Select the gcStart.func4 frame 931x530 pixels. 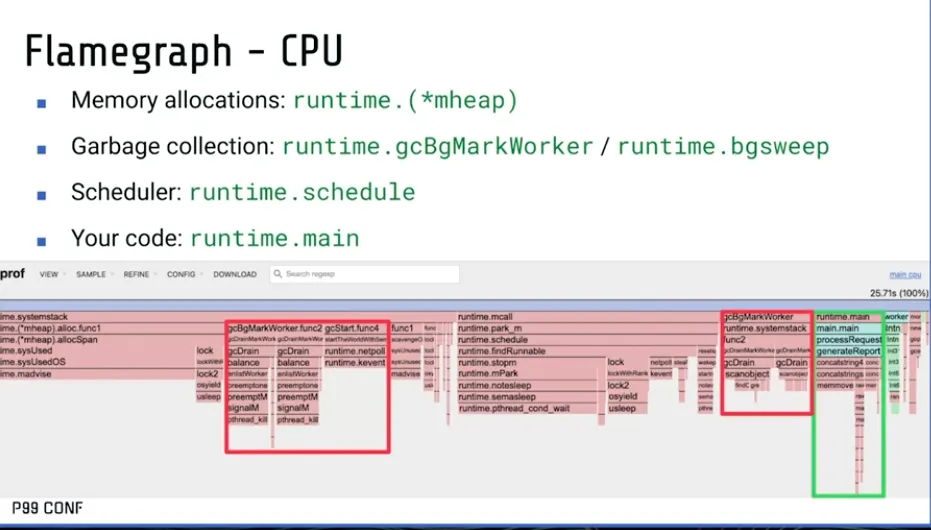[354, 328]
